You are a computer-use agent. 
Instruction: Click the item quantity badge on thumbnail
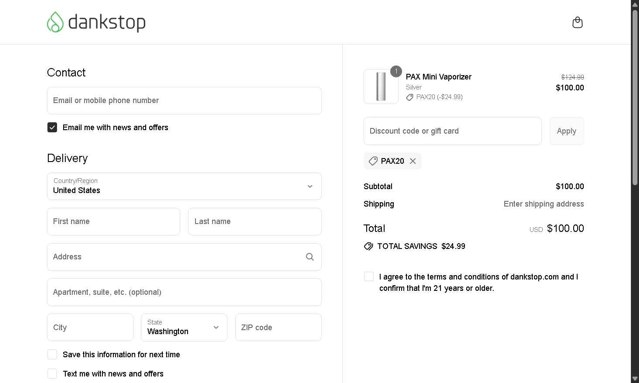[x=396, y=71]
